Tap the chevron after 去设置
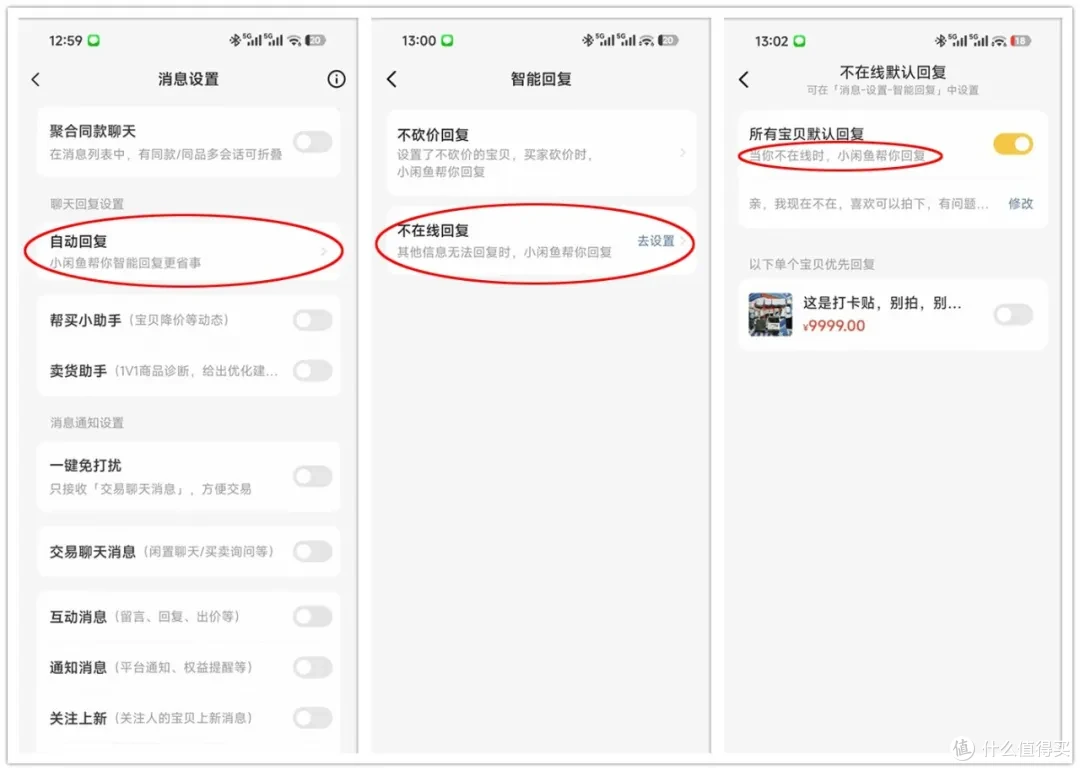Viewport: 1080px width, 771px height. point(683,240)
